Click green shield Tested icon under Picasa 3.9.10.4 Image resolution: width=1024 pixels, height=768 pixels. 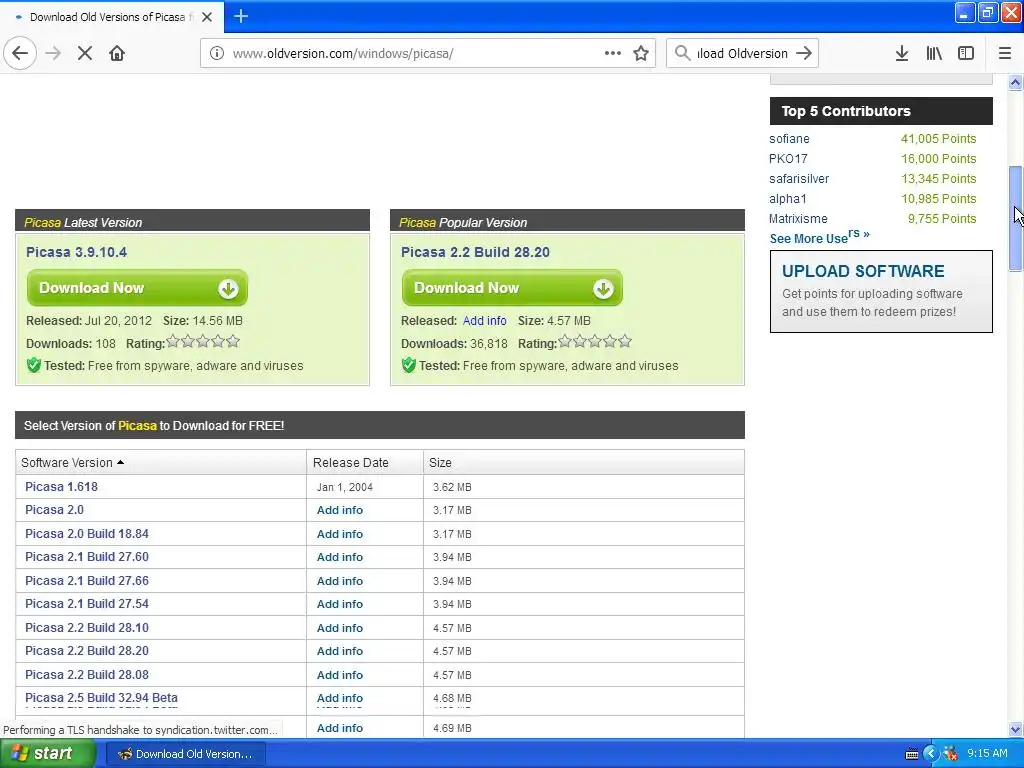tap(33, 365)
